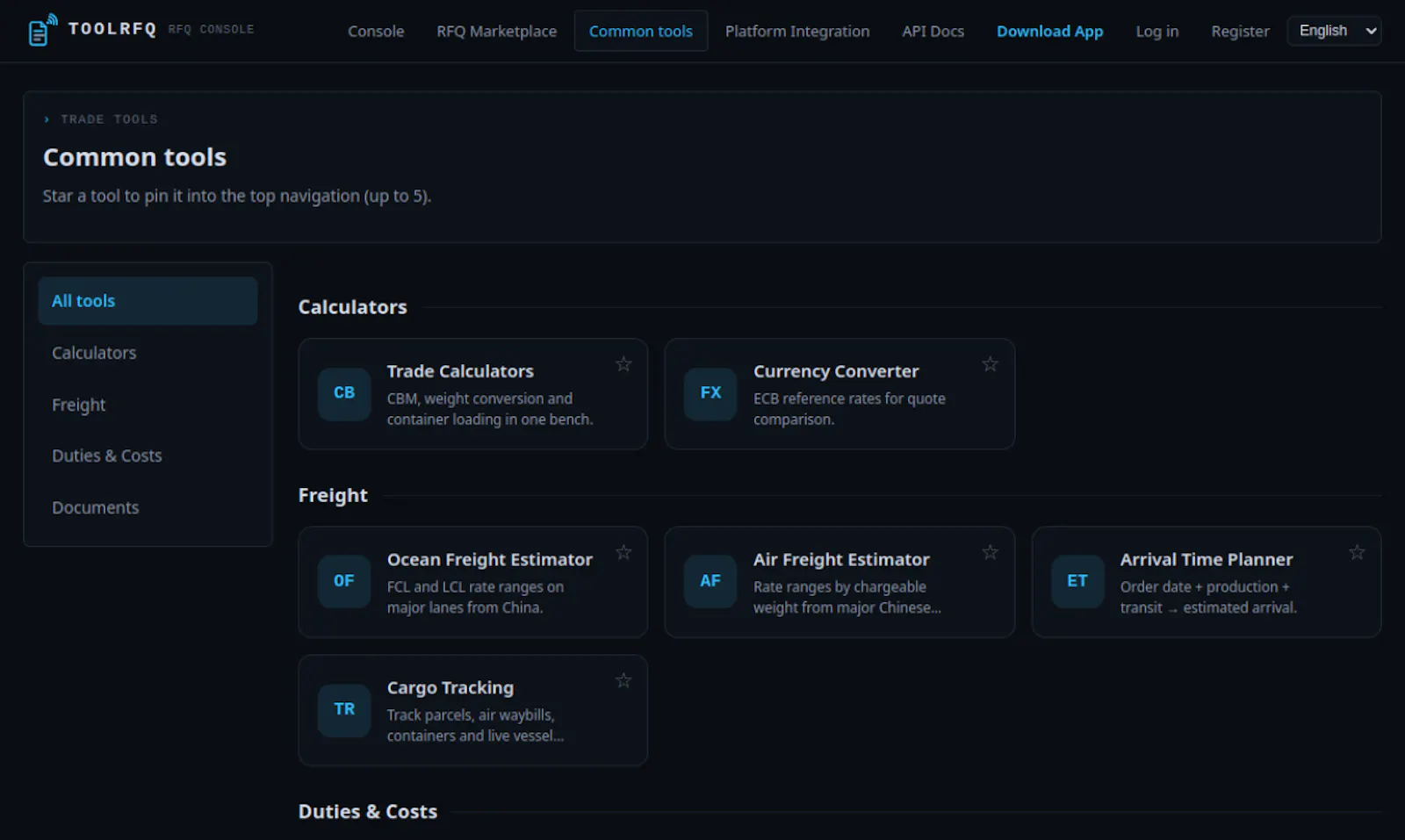
Task: Click the ToolRFQ logo icon
Action: (42, 30)
